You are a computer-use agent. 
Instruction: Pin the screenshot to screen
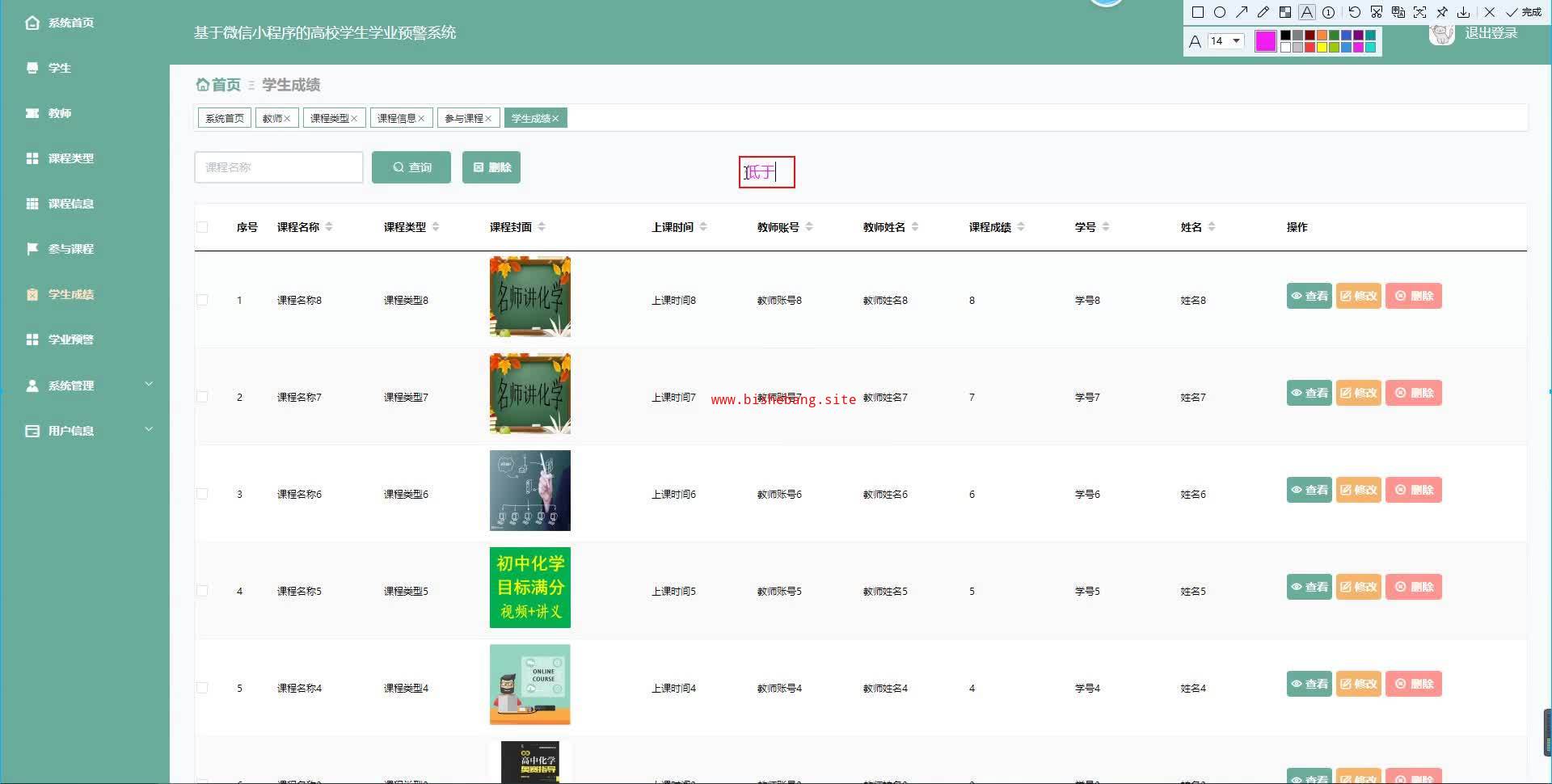point(1442,12)
